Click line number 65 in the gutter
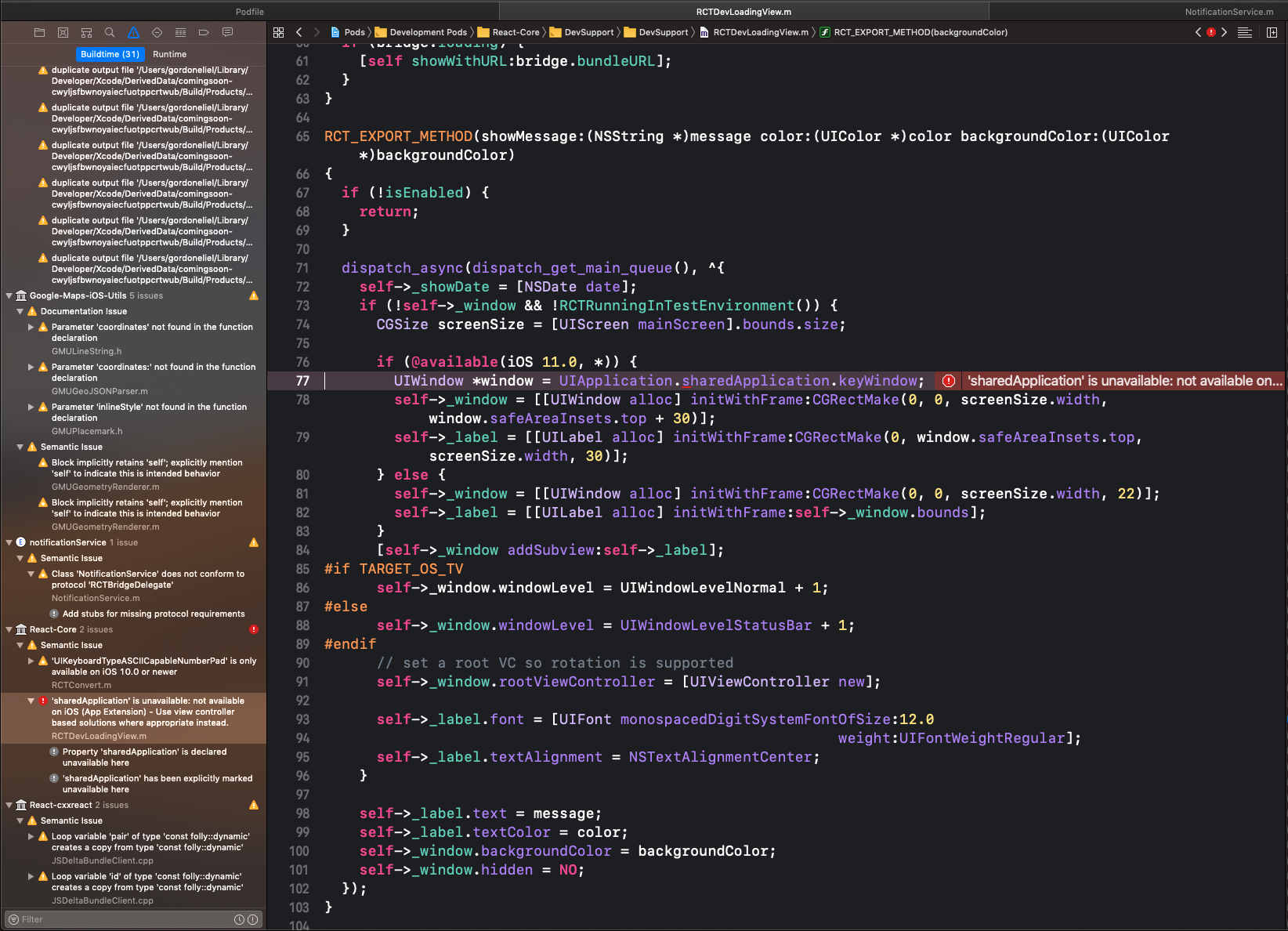The width and height of the screenshot is (1288, 931). (302, 136)
